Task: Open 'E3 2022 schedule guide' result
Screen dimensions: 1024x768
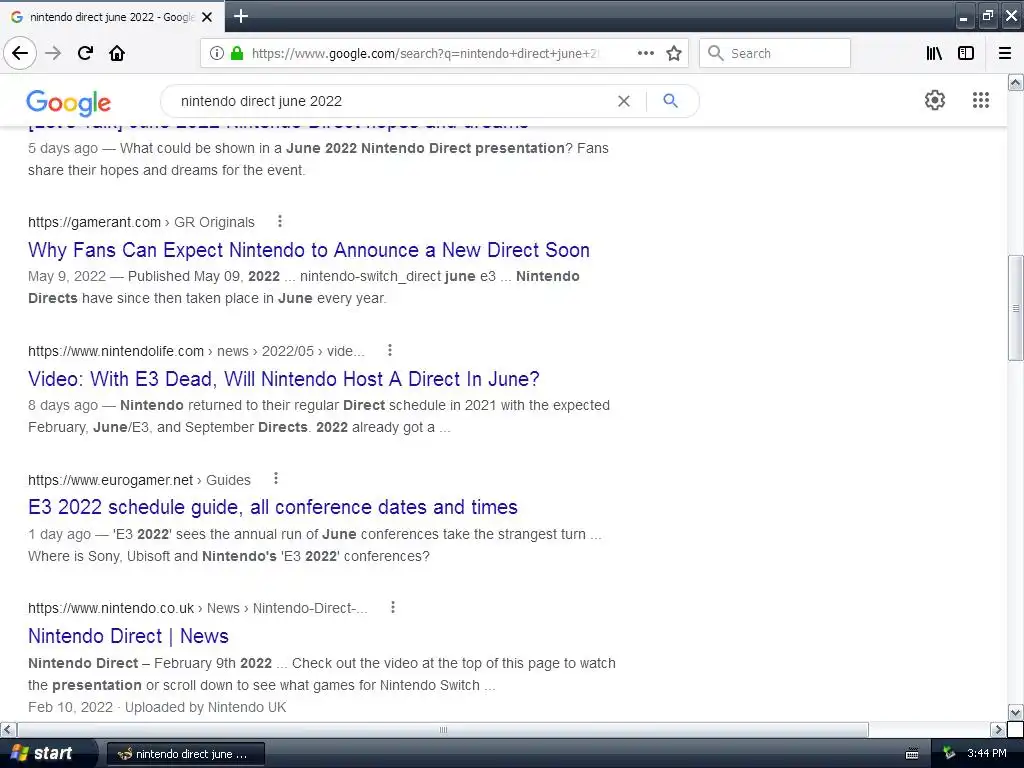Action: tap(272, 507)
